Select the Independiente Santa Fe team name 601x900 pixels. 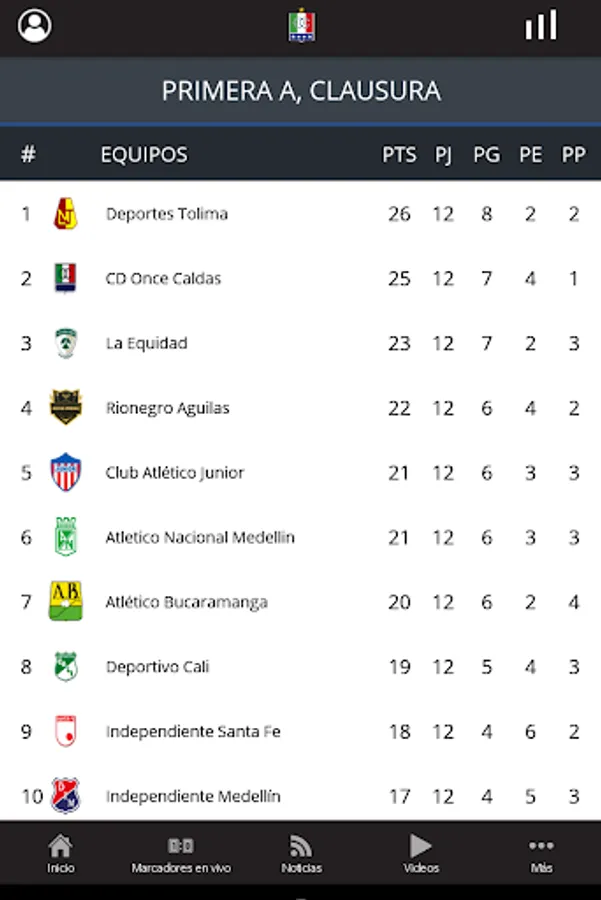193,732
